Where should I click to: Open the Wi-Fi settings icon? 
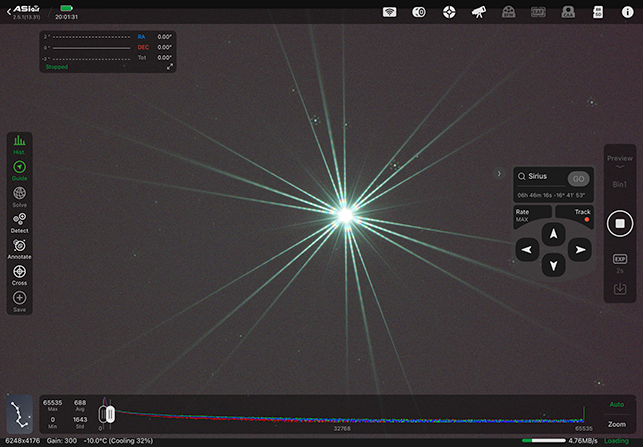(x=390, y=12)
